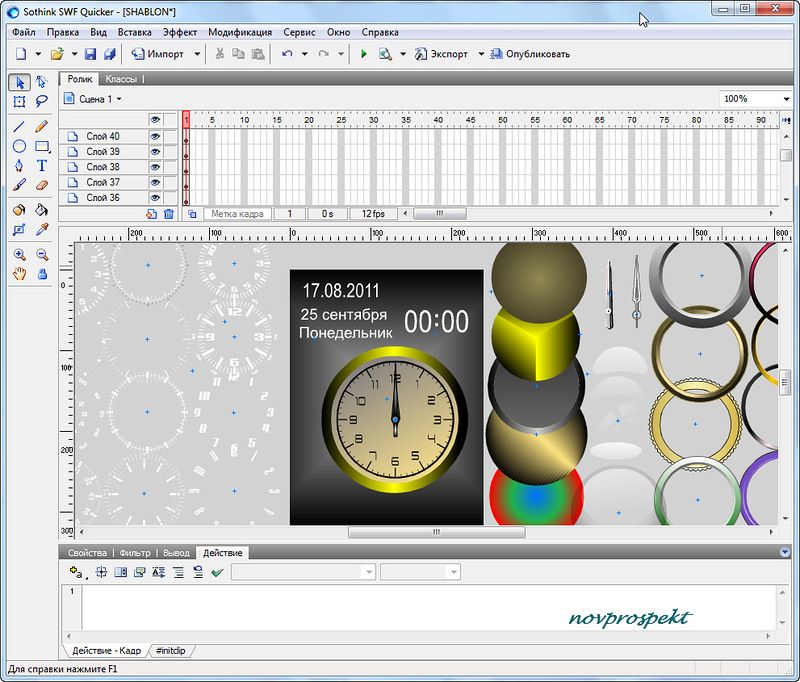The image size is (800, 682).
Task: Open the Импорт dropdown arrow
Action: [197, 54]
